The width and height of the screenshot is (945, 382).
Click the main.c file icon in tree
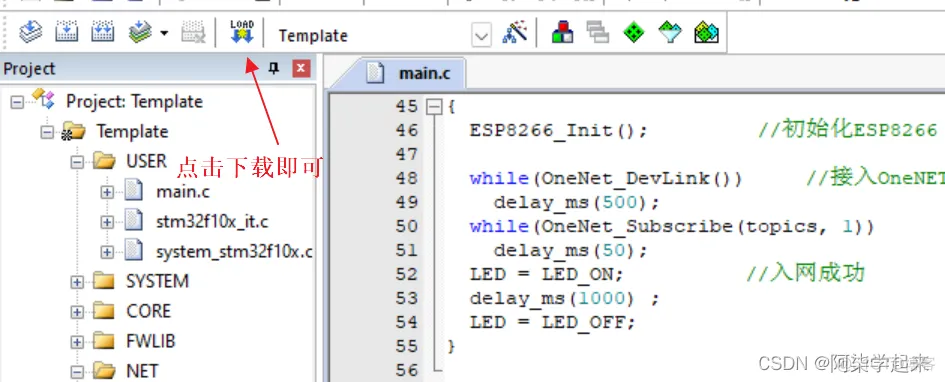134,191
